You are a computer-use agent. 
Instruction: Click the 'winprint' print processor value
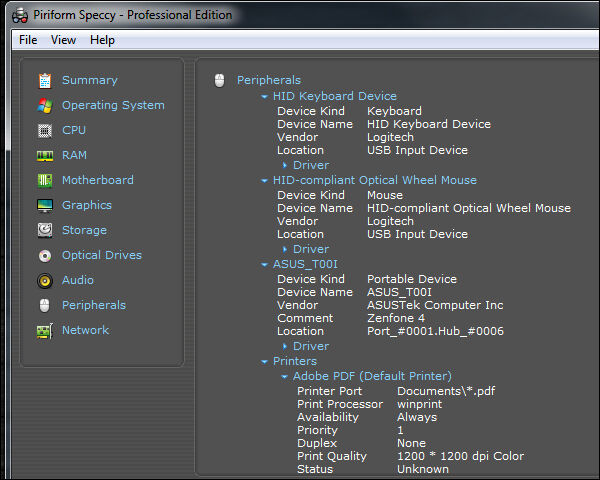419,404
